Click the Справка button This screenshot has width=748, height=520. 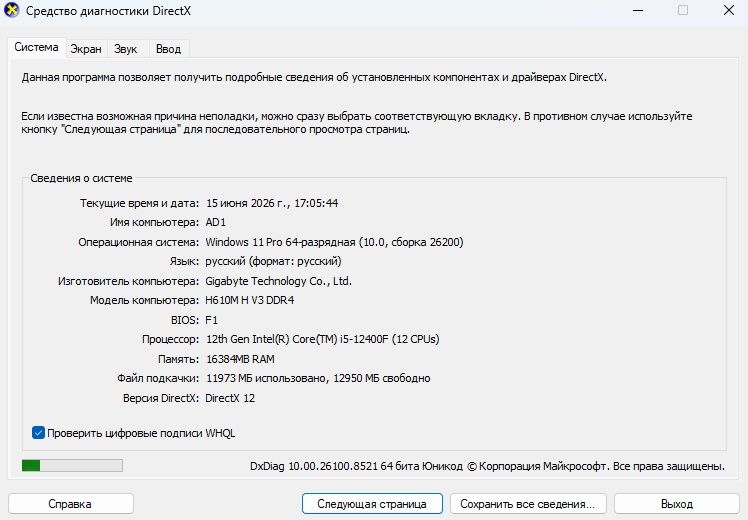click(x=70, y=504)
